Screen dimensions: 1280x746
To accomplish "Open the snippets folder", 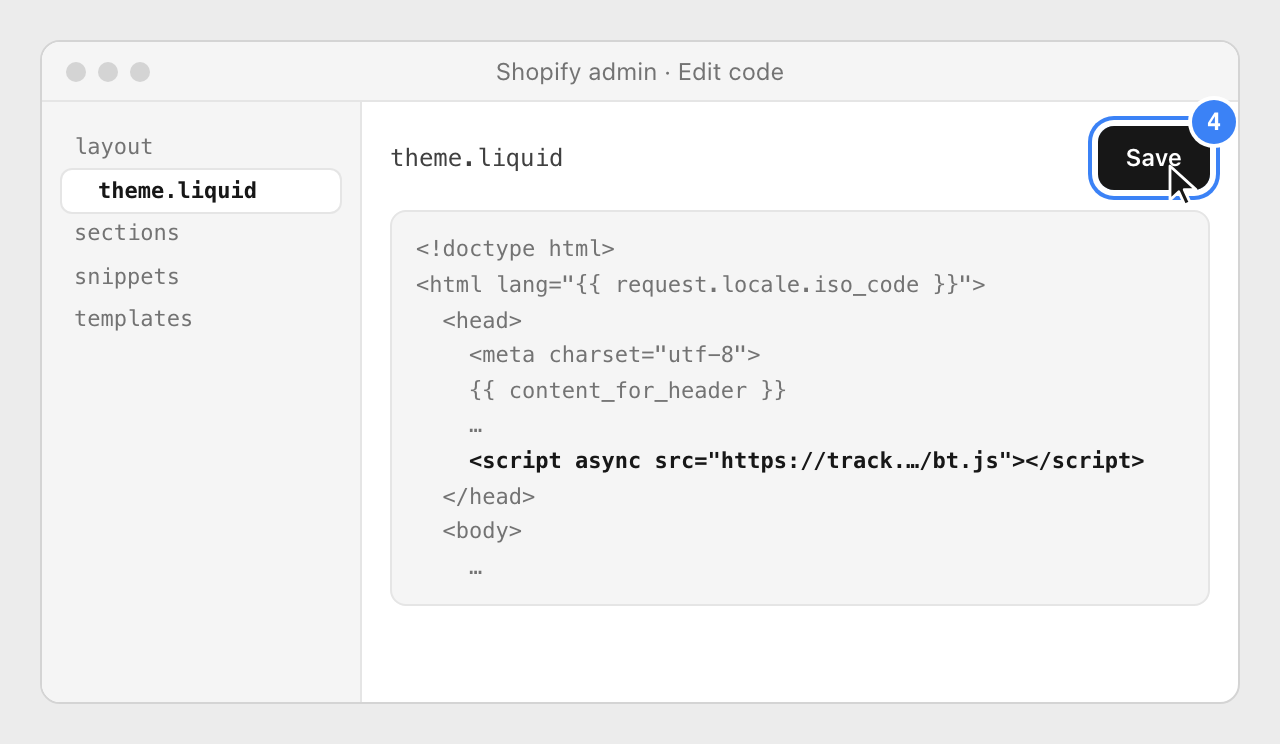I will 127,277.
